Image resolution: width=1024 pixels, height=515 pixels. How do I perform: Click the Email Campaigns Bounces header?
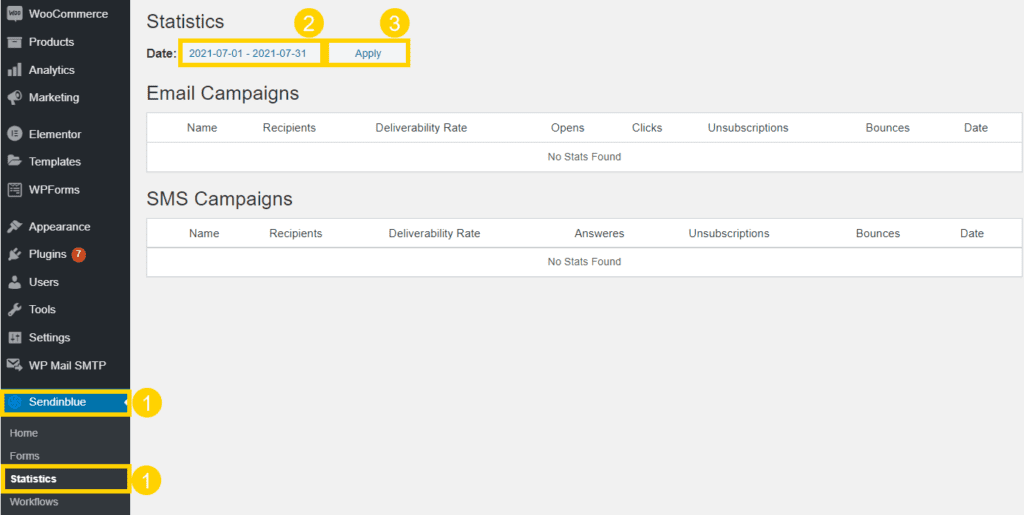pyautogui.click(x=888, y=128)
